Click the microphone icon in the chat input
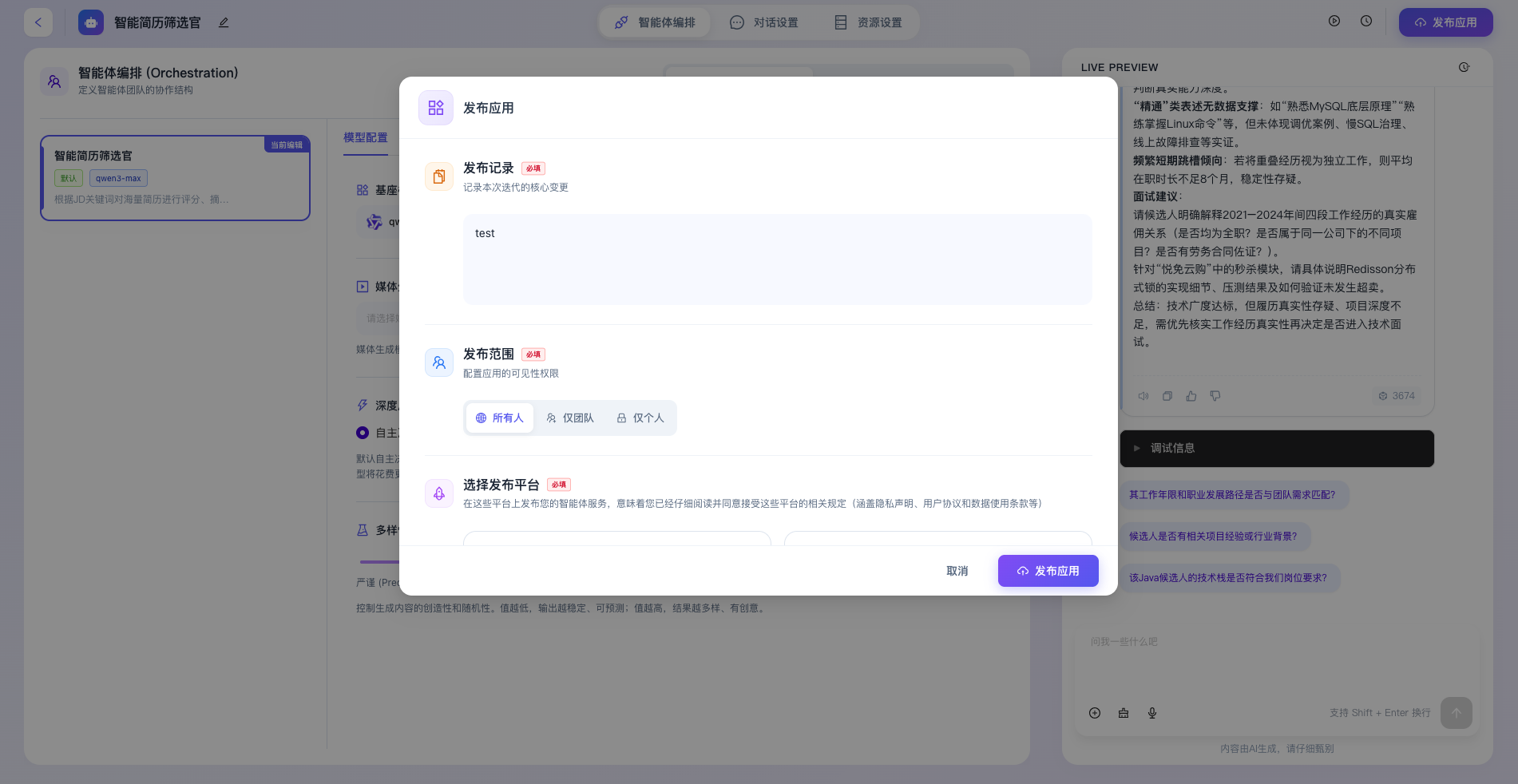 tap(1151, 713)
